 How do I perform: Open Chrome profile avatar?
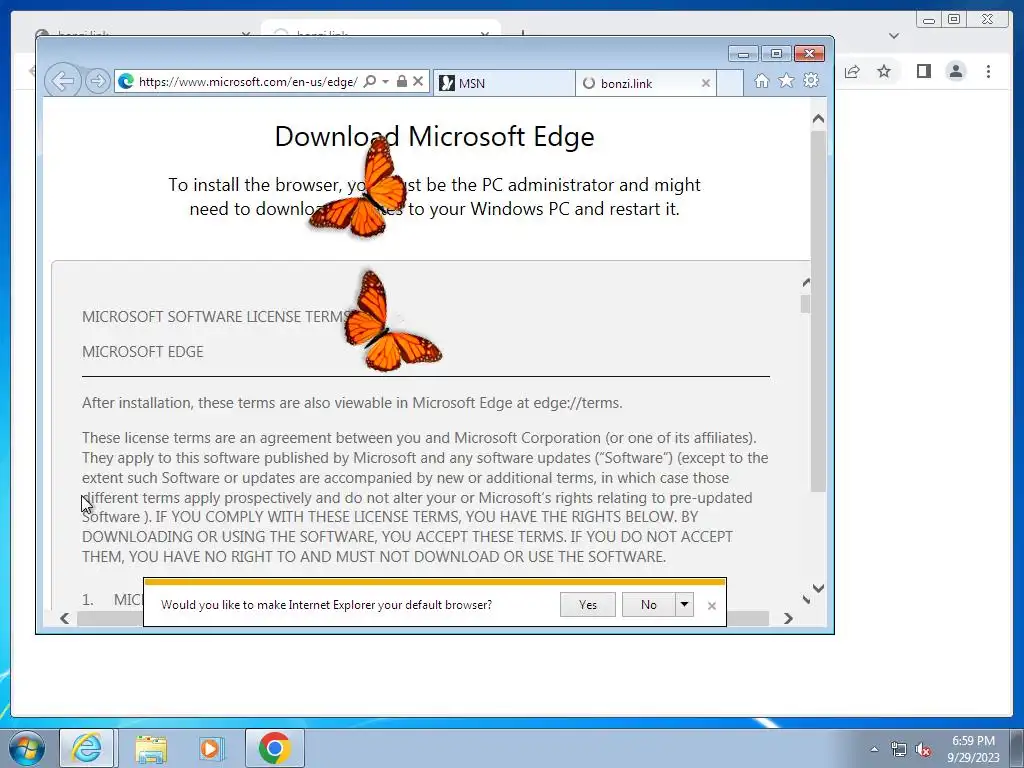coord(956,71)
